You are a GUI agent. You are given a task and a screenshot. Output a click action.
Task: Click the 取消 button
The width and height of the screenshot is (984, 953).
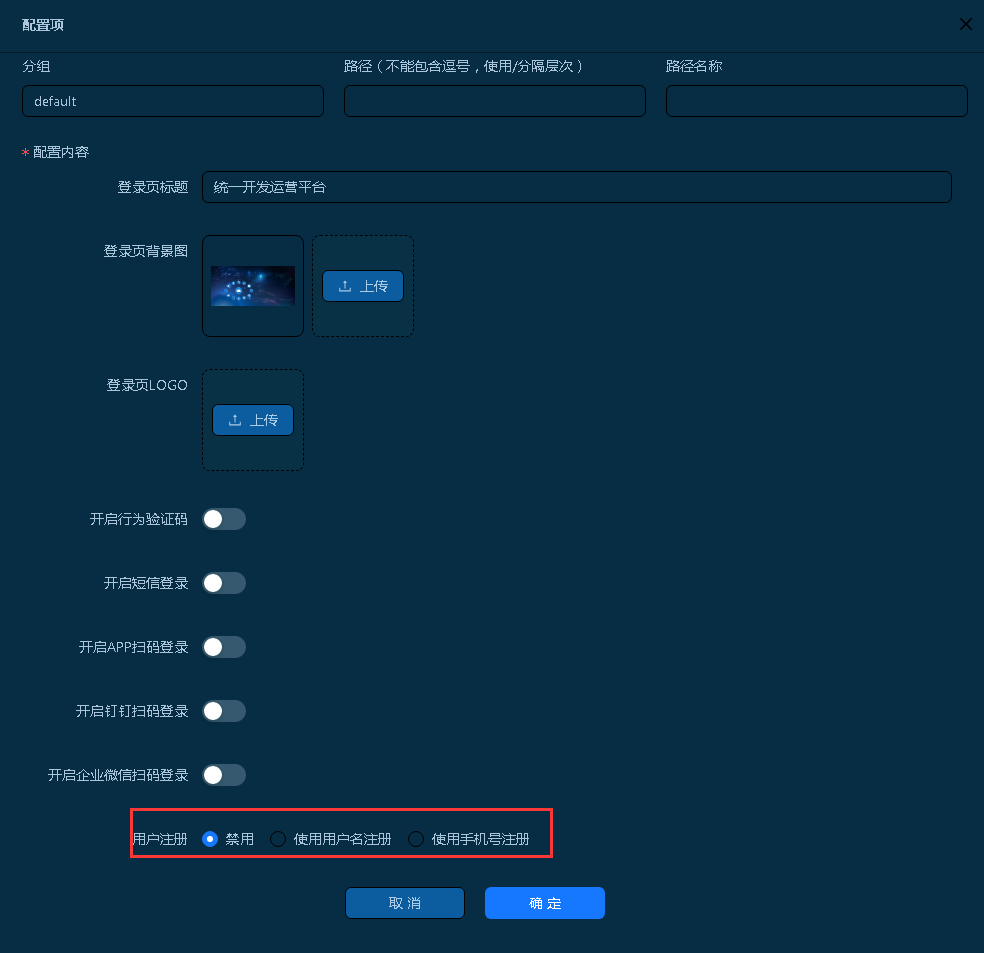405,903
